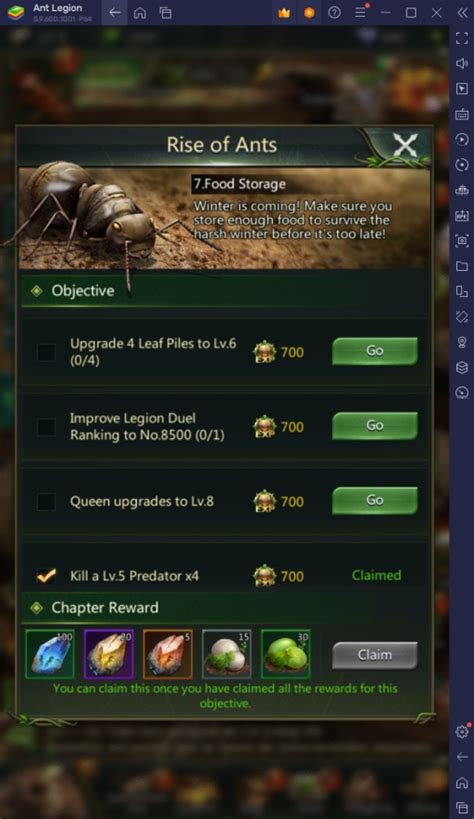Viewport: 474px width, 819px height.
Task: Click the Chapter Reward Claim button
Action: [375, 655]
